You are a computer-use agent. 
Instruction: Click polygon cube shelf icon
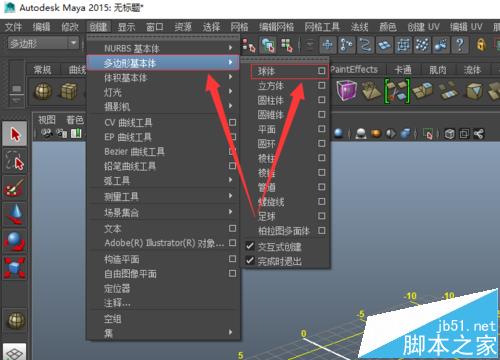coord(69,91)
